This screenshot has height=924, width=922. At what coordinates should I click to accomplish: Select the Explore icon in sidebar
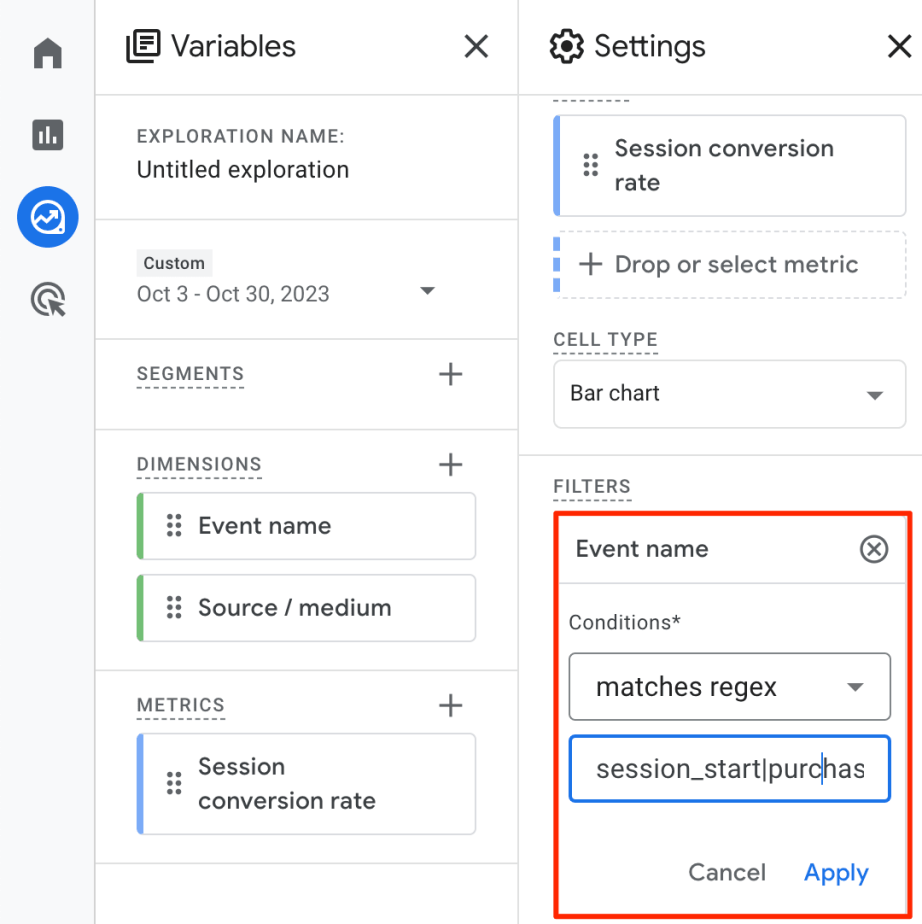47,217
